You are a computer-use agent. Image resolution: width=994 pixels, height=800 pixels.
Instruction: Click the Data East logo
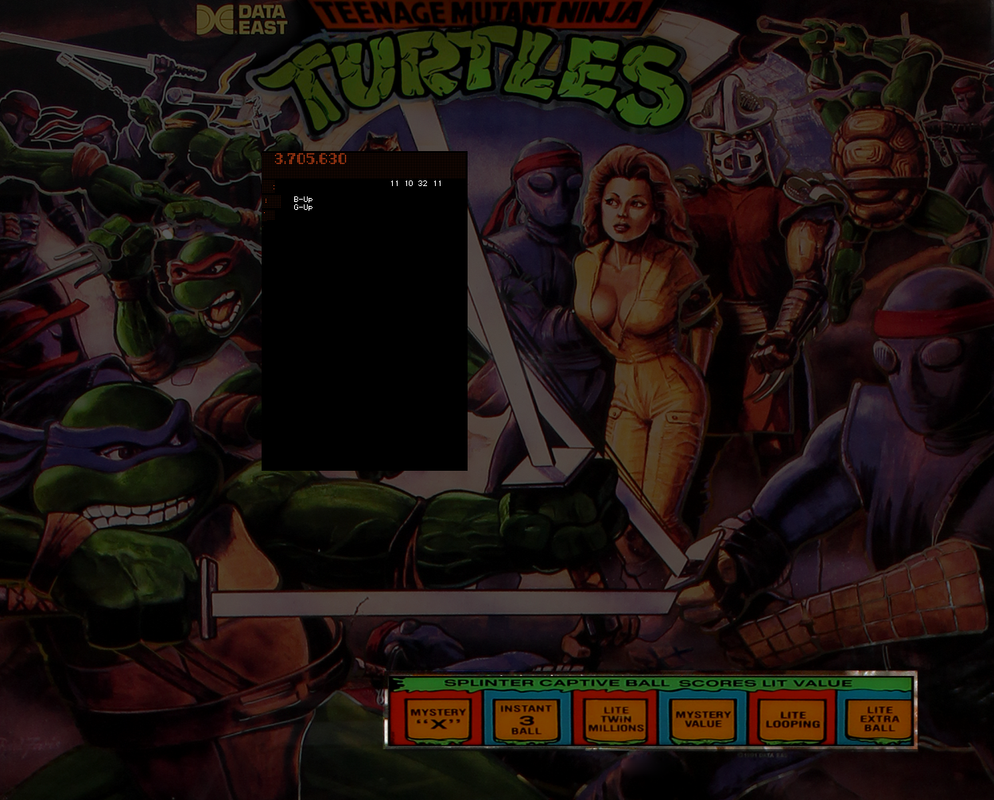(x=242, y=19)
